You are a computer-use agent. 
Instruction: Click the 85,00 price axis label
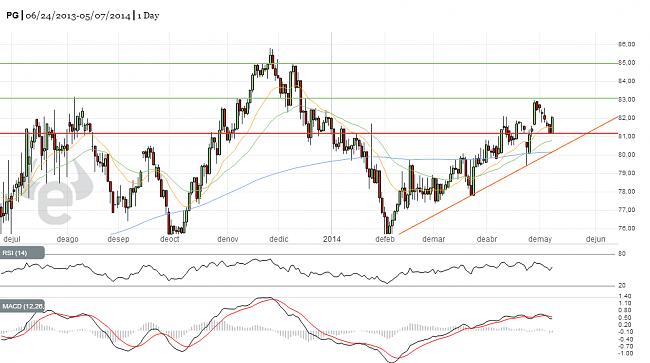(x=626, y=63)
